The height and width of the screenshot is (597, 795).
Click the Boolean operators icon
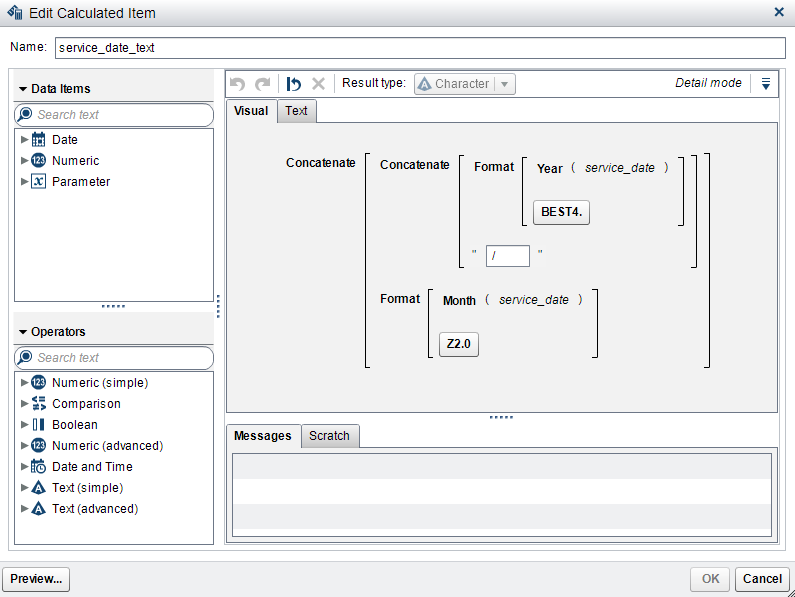coord(39,425)
